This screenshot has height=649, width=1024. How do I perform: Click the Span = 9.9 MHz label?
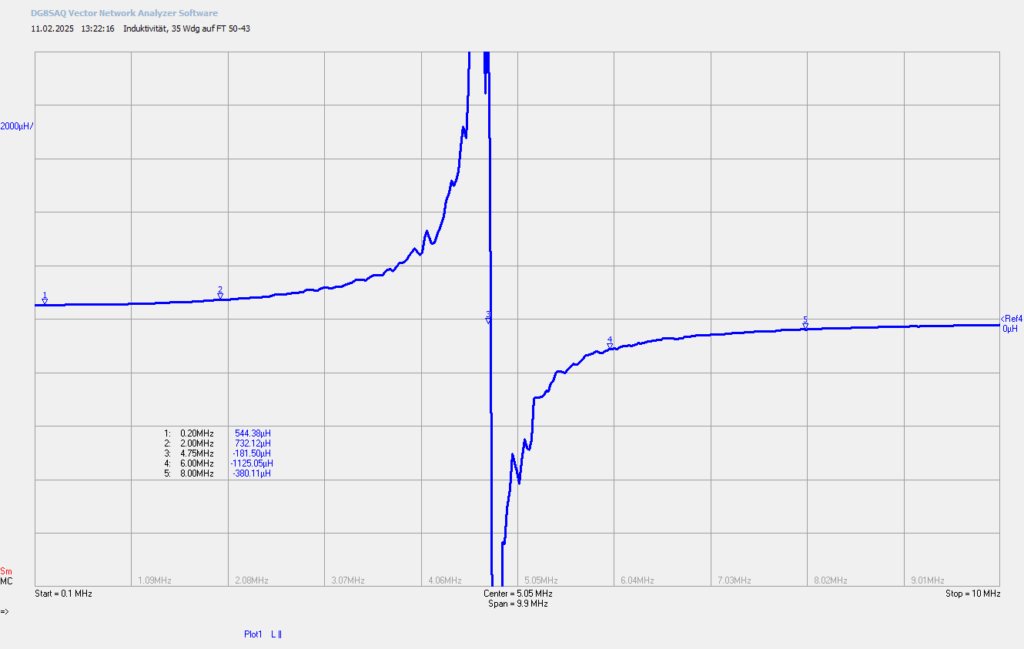518,604
